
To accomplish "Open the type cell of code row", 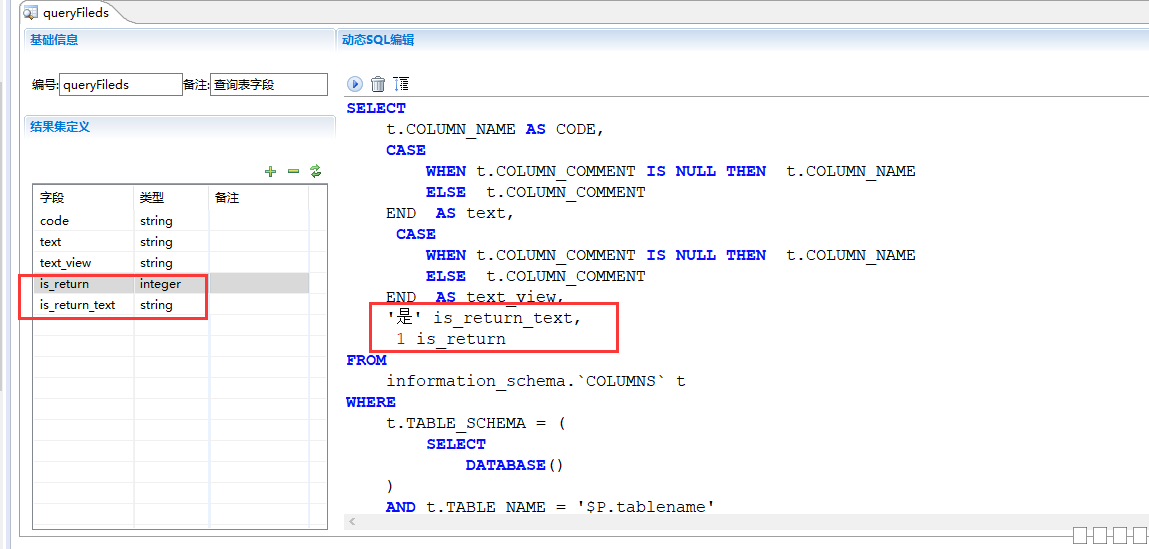I will click(x=170, y=221).
